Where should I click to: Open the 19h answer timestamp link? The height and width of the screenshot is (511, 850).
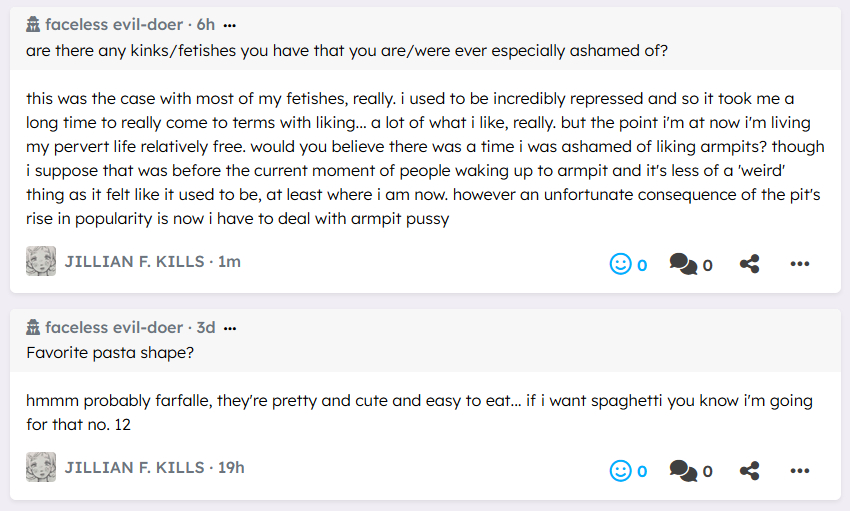231,468
